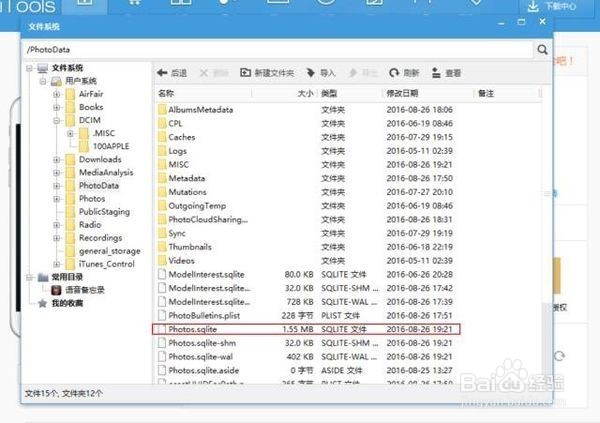Select the Sync folder row
Screen dimensions: 600x423
pos(306,233)
